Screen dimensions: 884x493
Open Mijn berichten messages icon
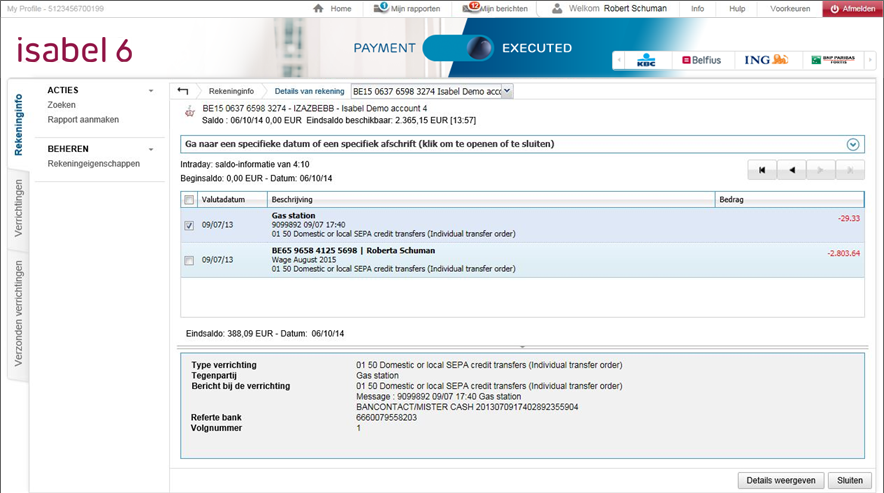coord(472,8)
